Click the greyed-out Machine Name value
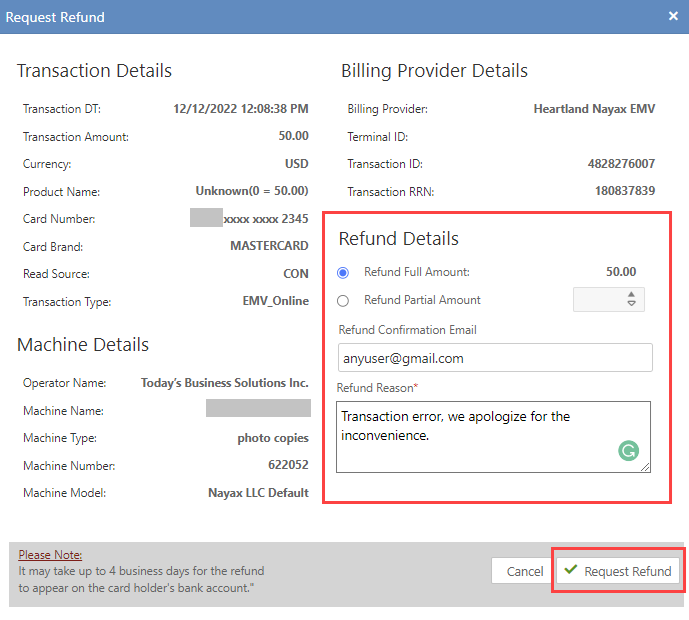 [258, 408]
